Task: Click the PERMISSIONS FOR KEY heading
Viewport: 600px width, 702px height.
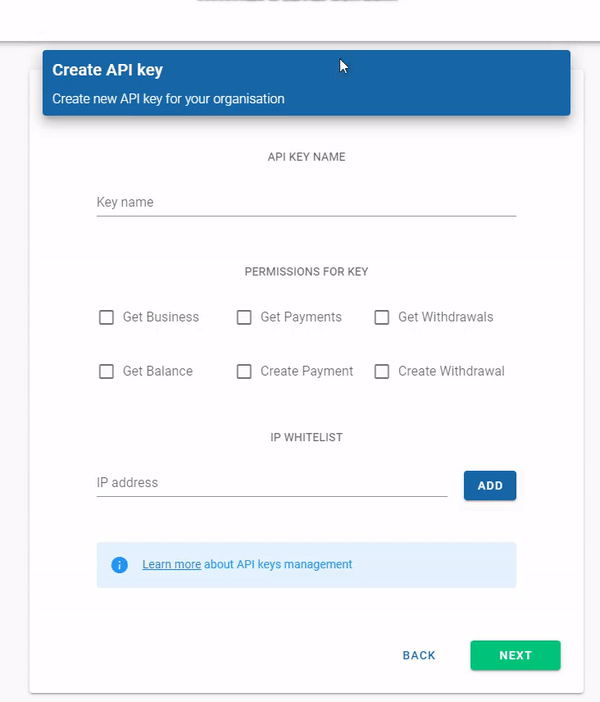Action: point(306,271)
